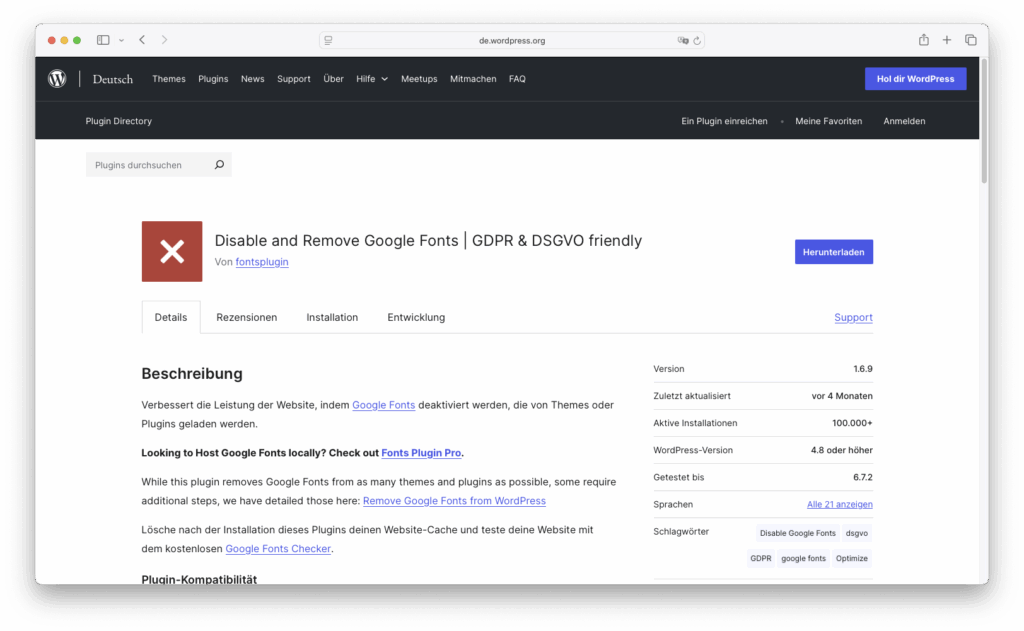Image resolution: width=1024 pixels, height=631 pixels.
Task: Show the tab overview icon
Action: click(970, 40)
